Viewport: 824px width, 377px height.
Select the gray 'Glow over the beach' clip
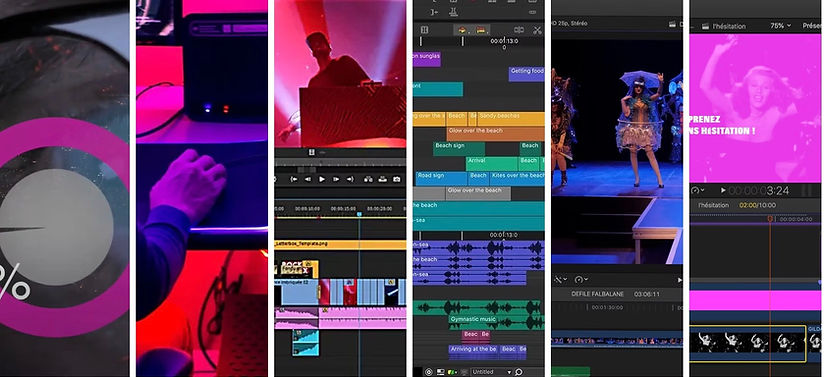pos(478,193)
